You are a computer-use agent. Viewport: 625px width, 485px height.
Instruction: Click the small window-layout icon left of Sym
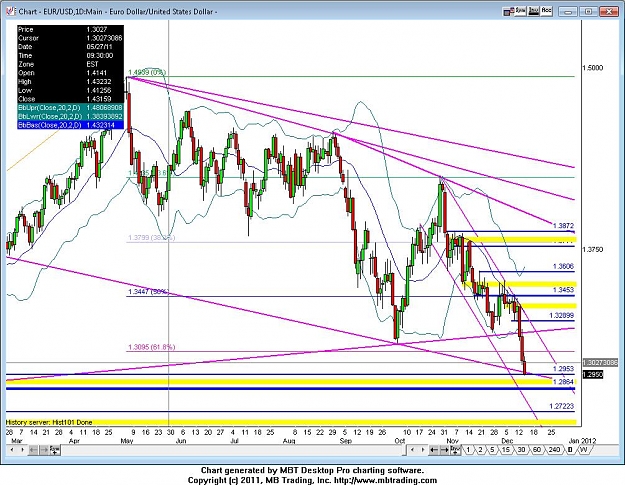pyautogui.click(x=507, y=12)
